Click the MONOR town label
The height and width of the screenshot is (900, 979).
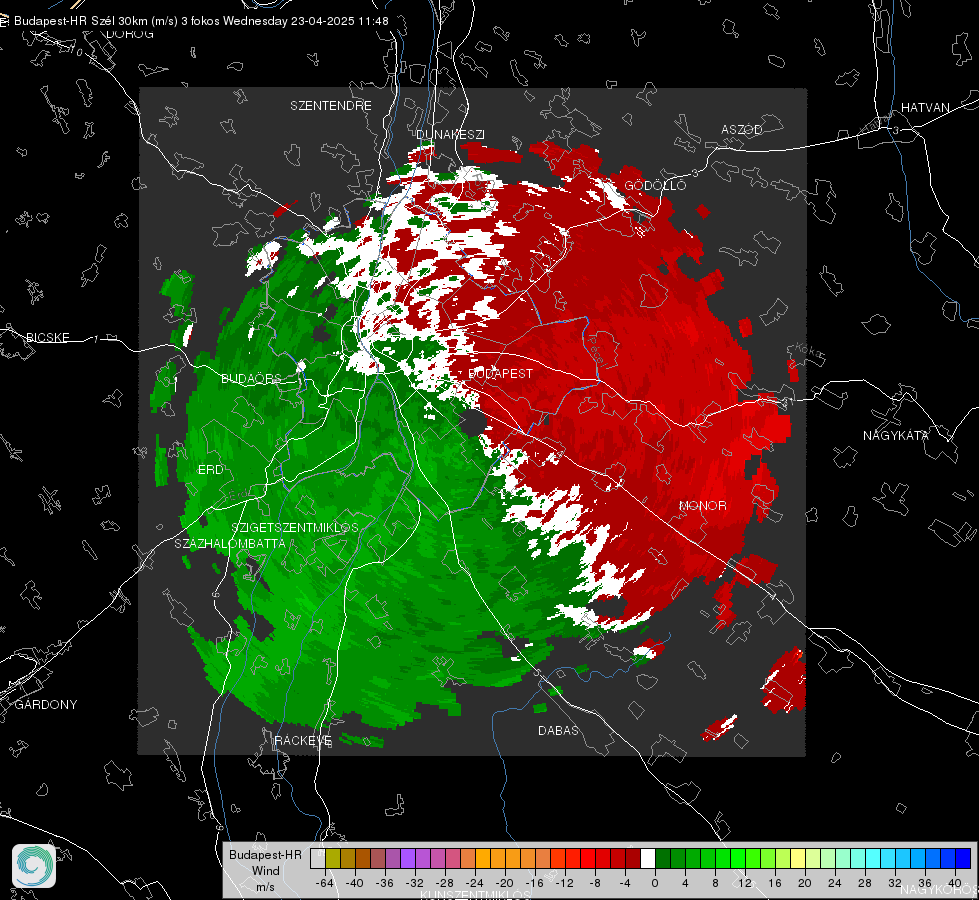click(x=702, y=505)
